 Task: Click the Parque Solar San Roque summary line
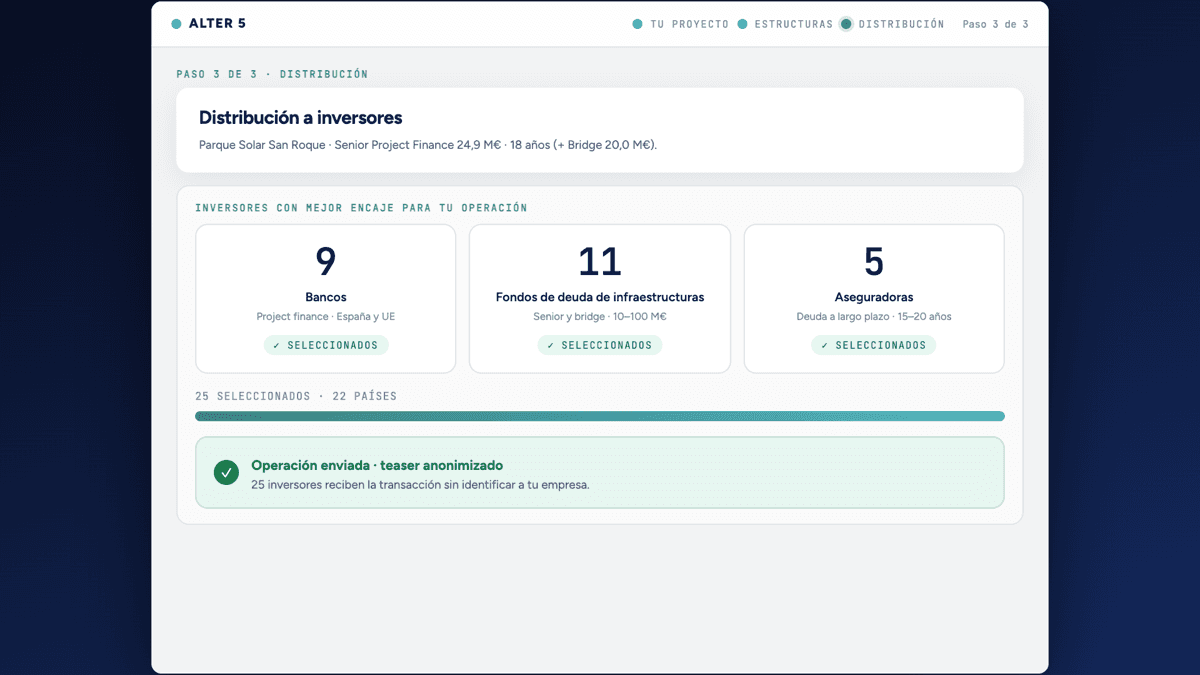pyautogui.click(x=428, y=145)
